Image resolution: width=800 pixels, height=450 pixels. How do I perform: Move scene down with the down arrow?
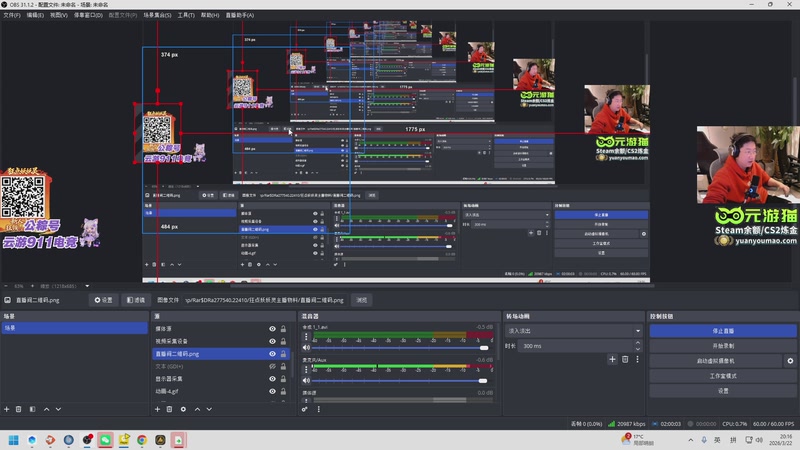tap(58, 409)
